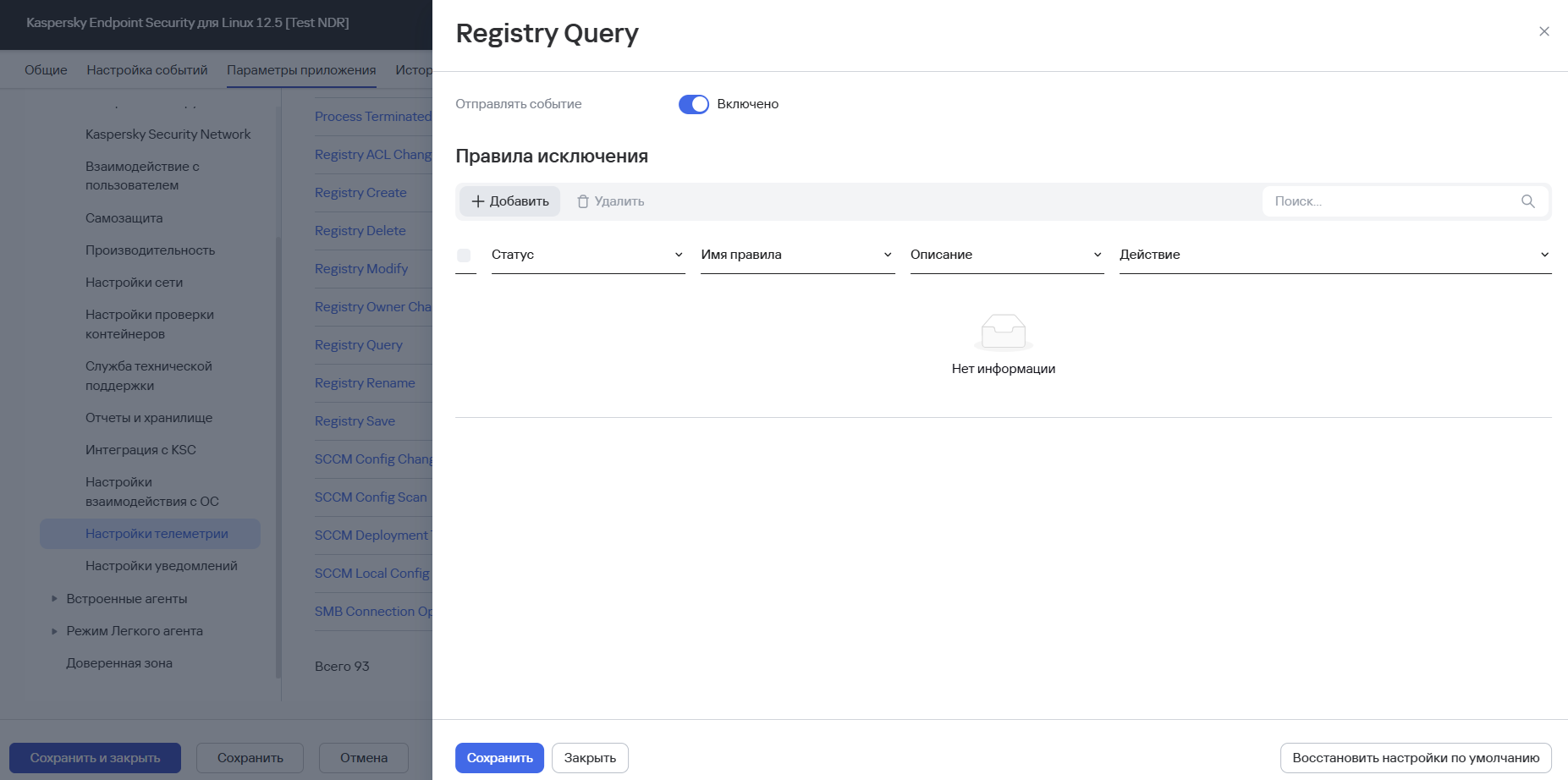This screenshot has height=780, width=1568.
Task: Expand the Режим Легкого агента tree node
Action: point(54,631)
